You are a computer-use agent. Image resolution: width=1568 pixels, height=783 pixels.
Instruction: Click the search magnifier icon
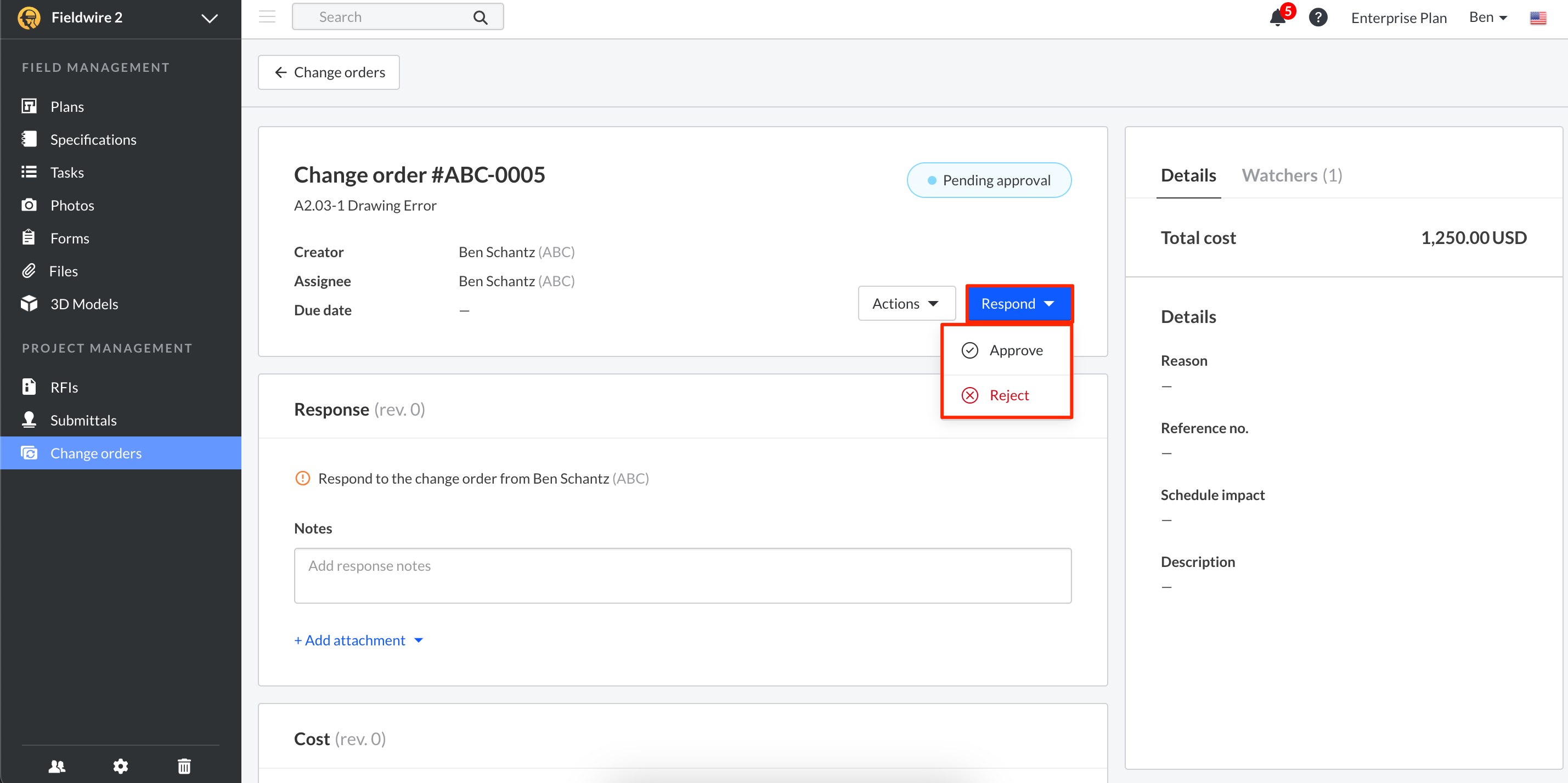tap(480, 18)
